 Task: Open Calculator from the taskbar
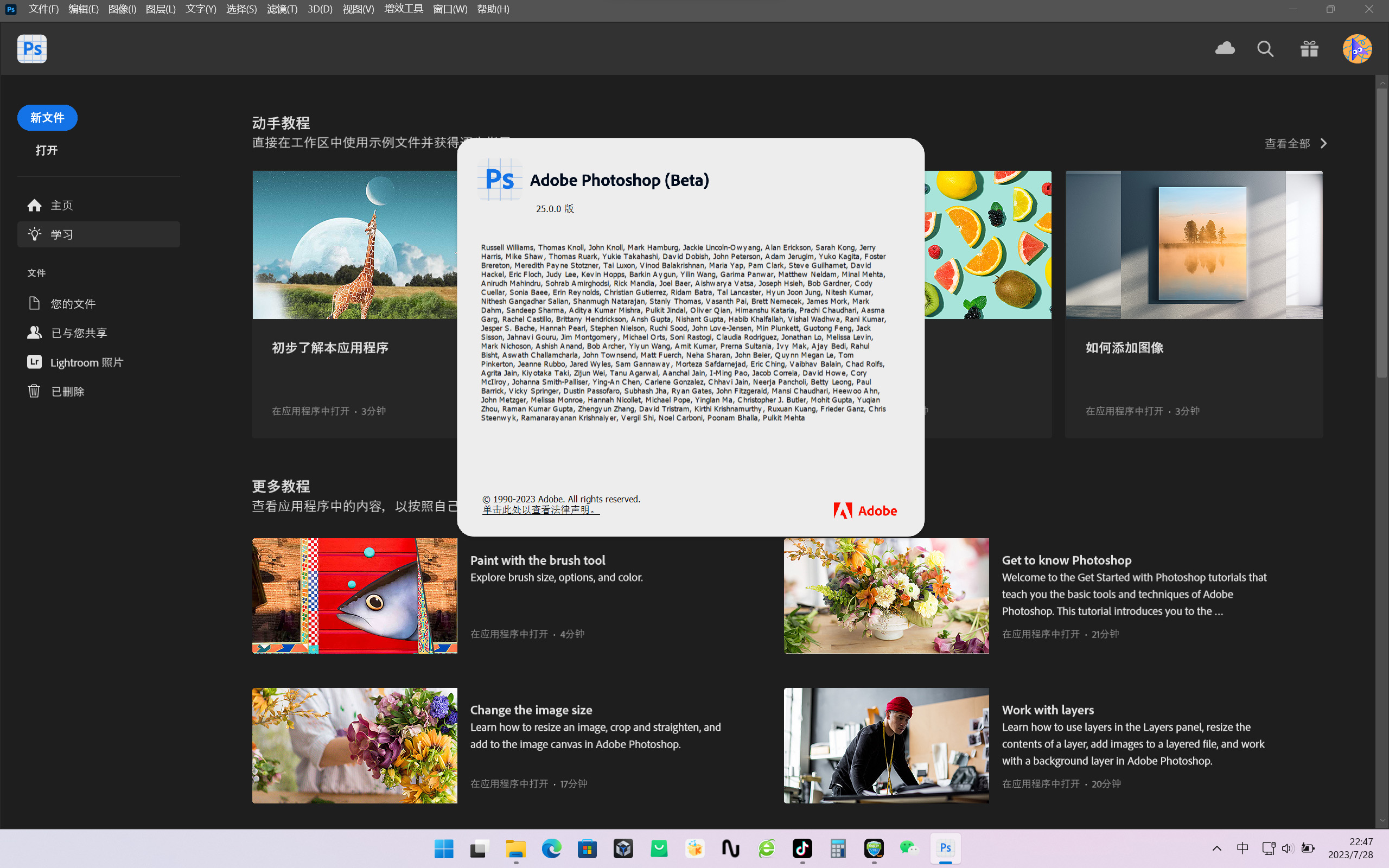click(838, 848)
